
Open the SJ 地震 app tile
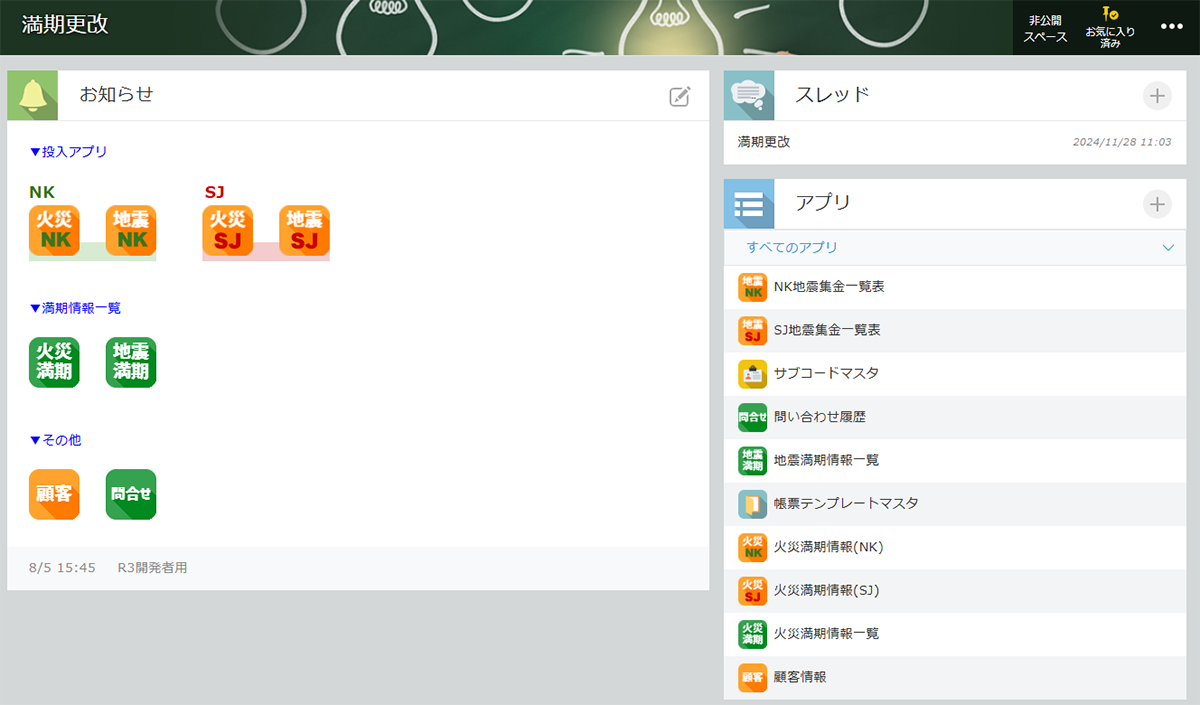tap(304, 230)
